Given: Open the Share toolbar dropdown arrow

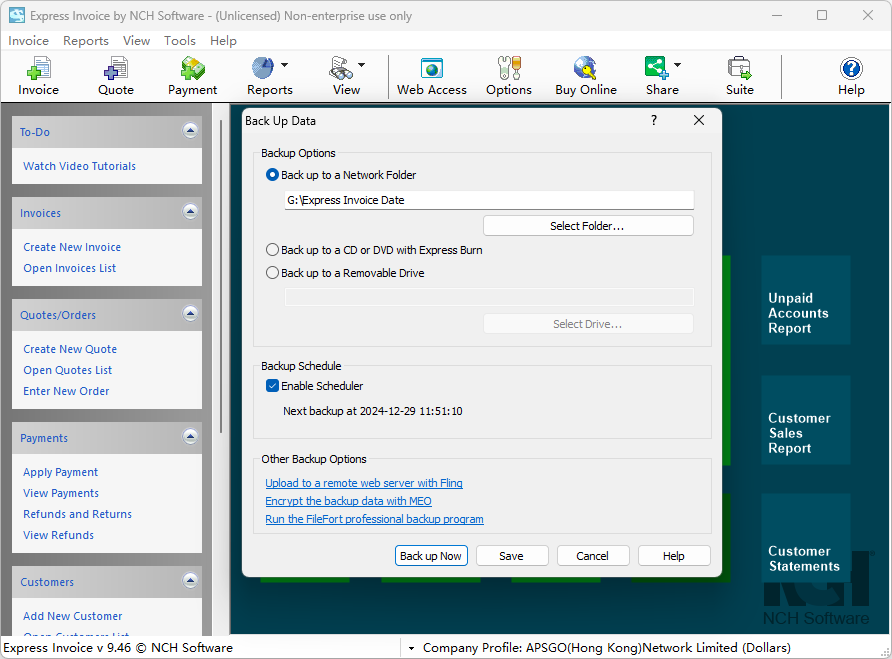Looking at the screenshot, I should (x=678, y=65).
